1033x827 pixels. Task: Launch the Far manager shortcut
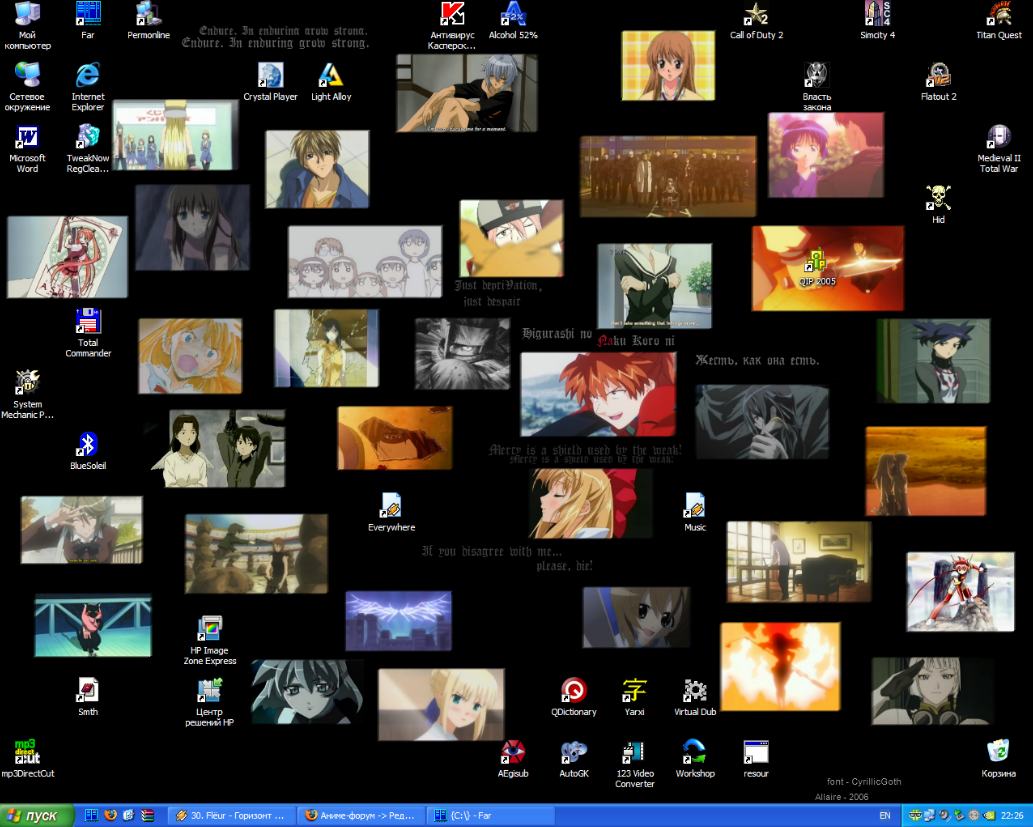(x=88, y=21)
